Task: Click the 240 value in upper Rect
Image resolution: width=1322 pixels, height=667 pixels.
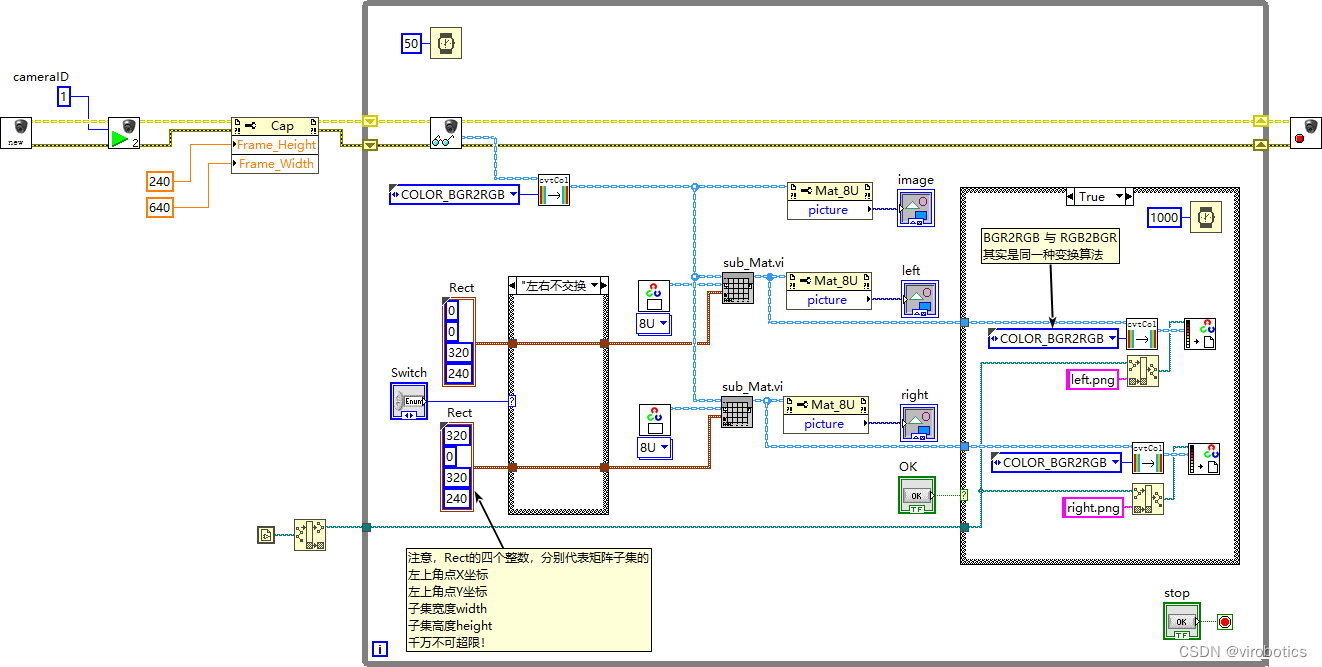Action: pos(458,373)
